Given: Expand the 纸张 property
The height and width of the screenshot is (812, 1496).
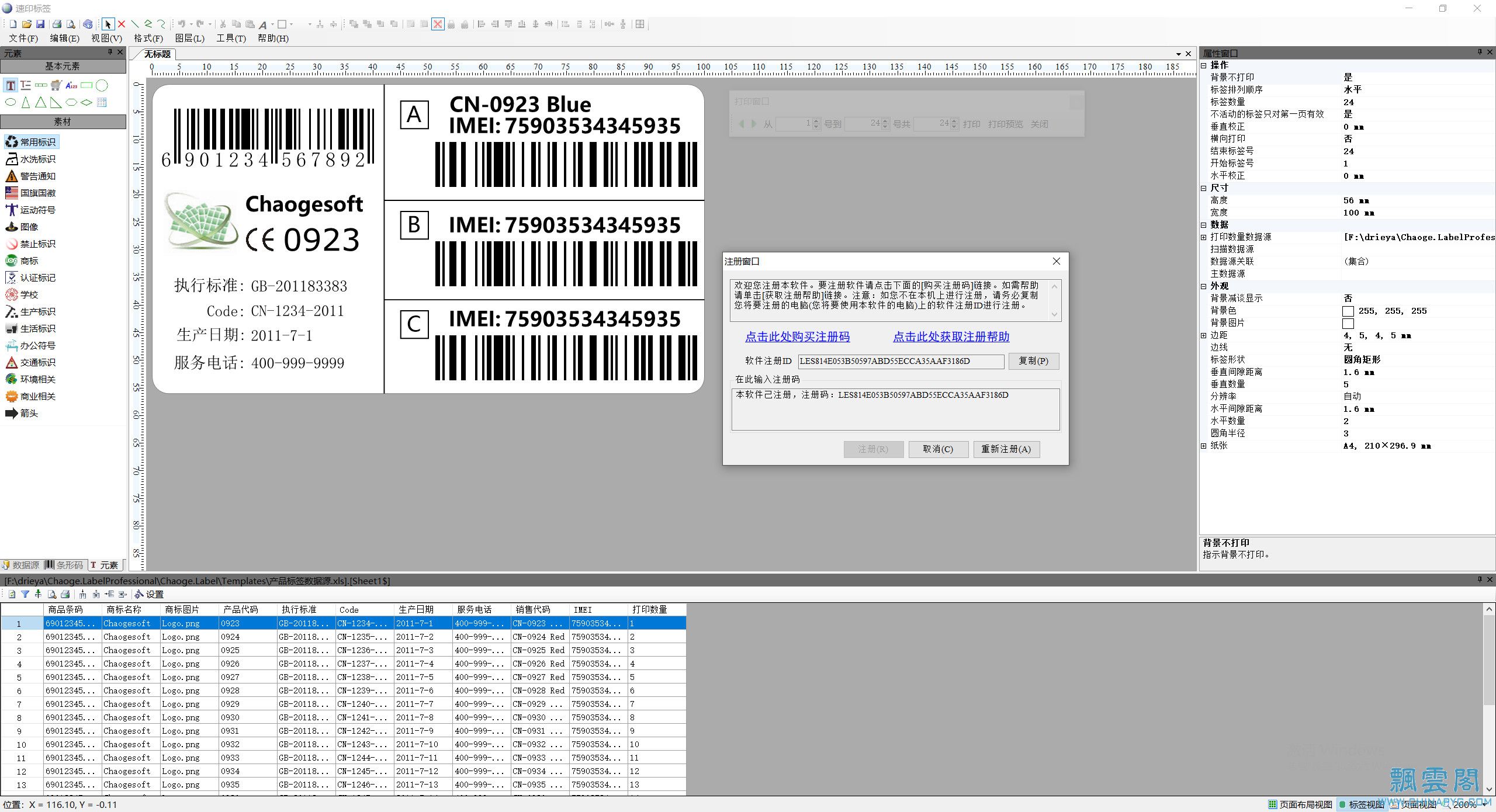Looking at the screenshot, I should (1204, 446).
